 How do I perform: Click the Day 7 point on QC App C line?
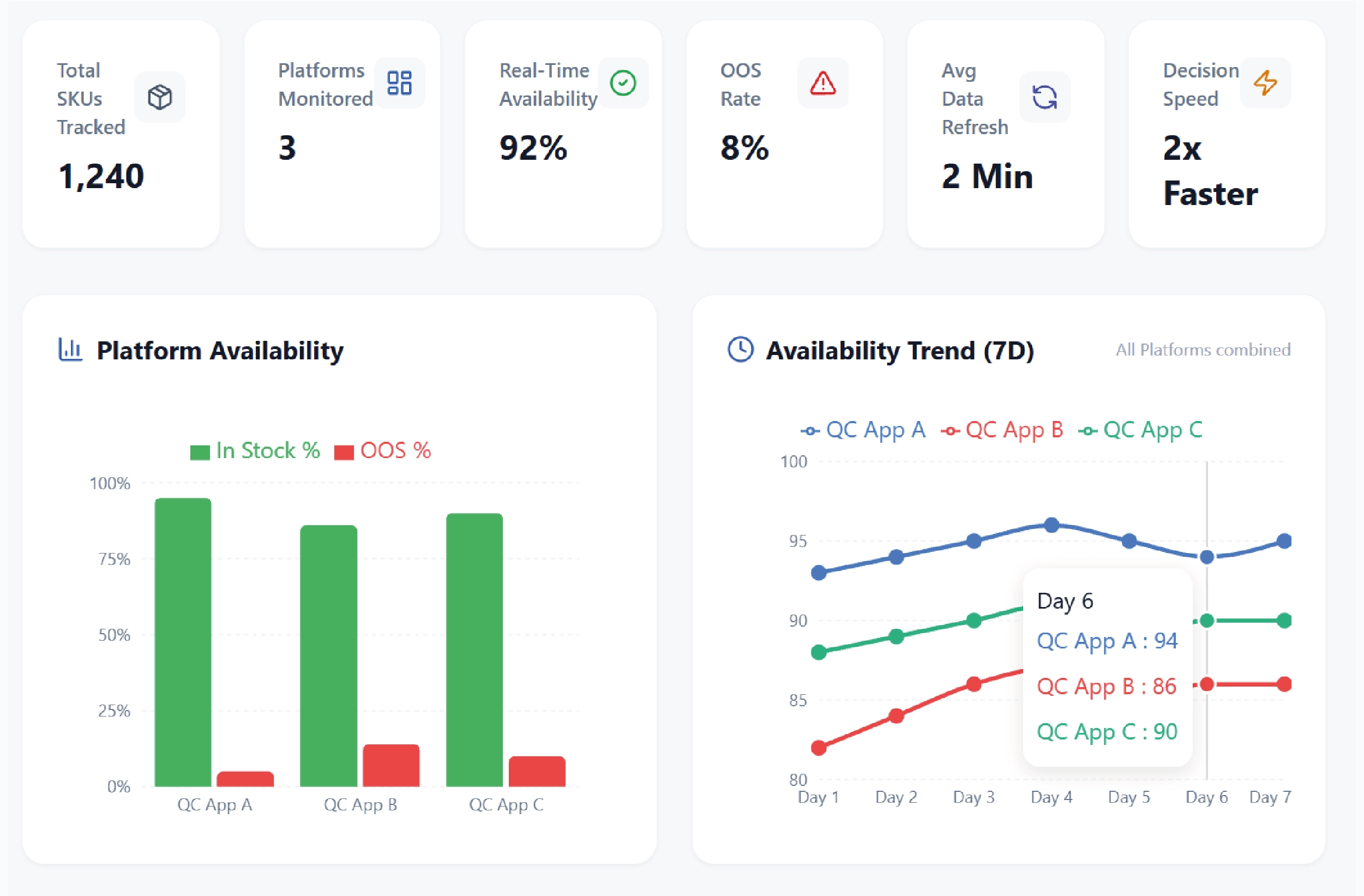pyautogui.click(x=1284, y=621)
